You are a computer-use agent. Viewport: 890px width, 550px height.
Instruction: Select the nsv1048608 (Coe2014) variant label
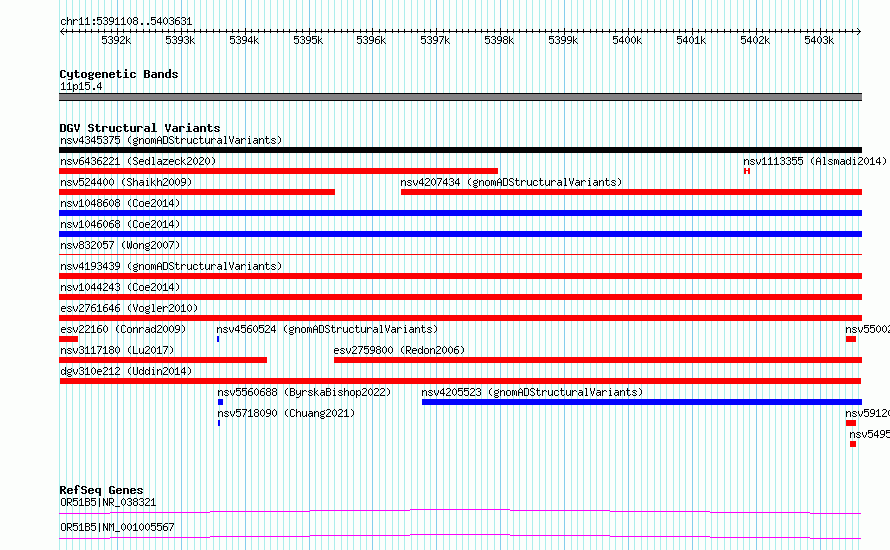coord(120,203)
